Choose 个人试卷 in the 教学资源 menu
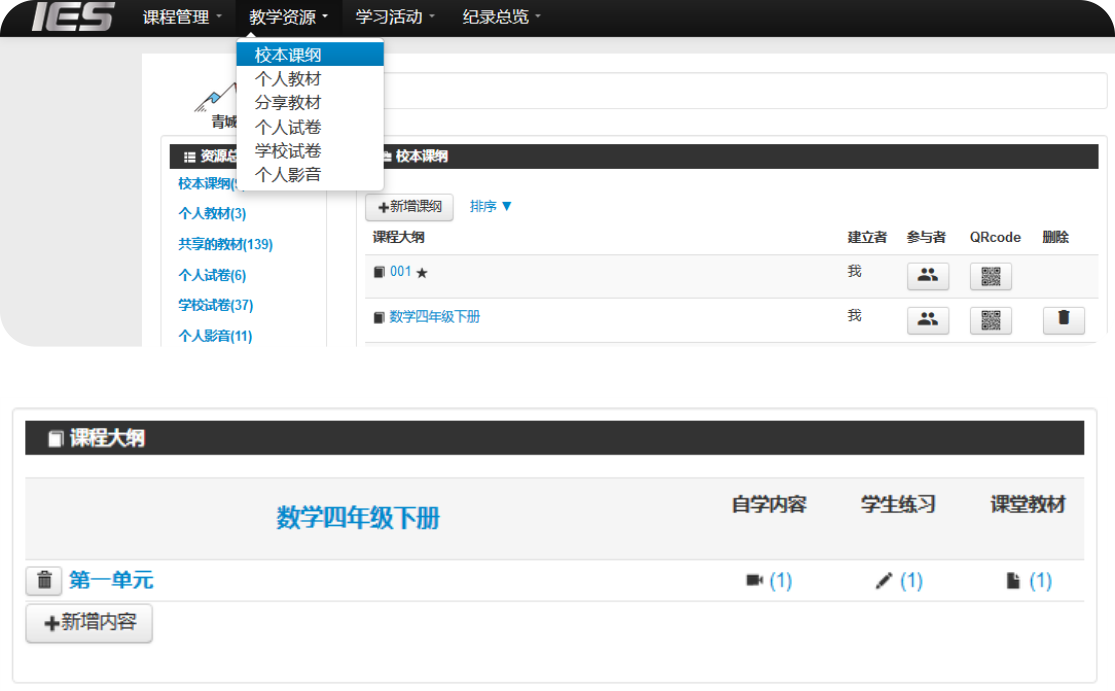 coord(288,127)
